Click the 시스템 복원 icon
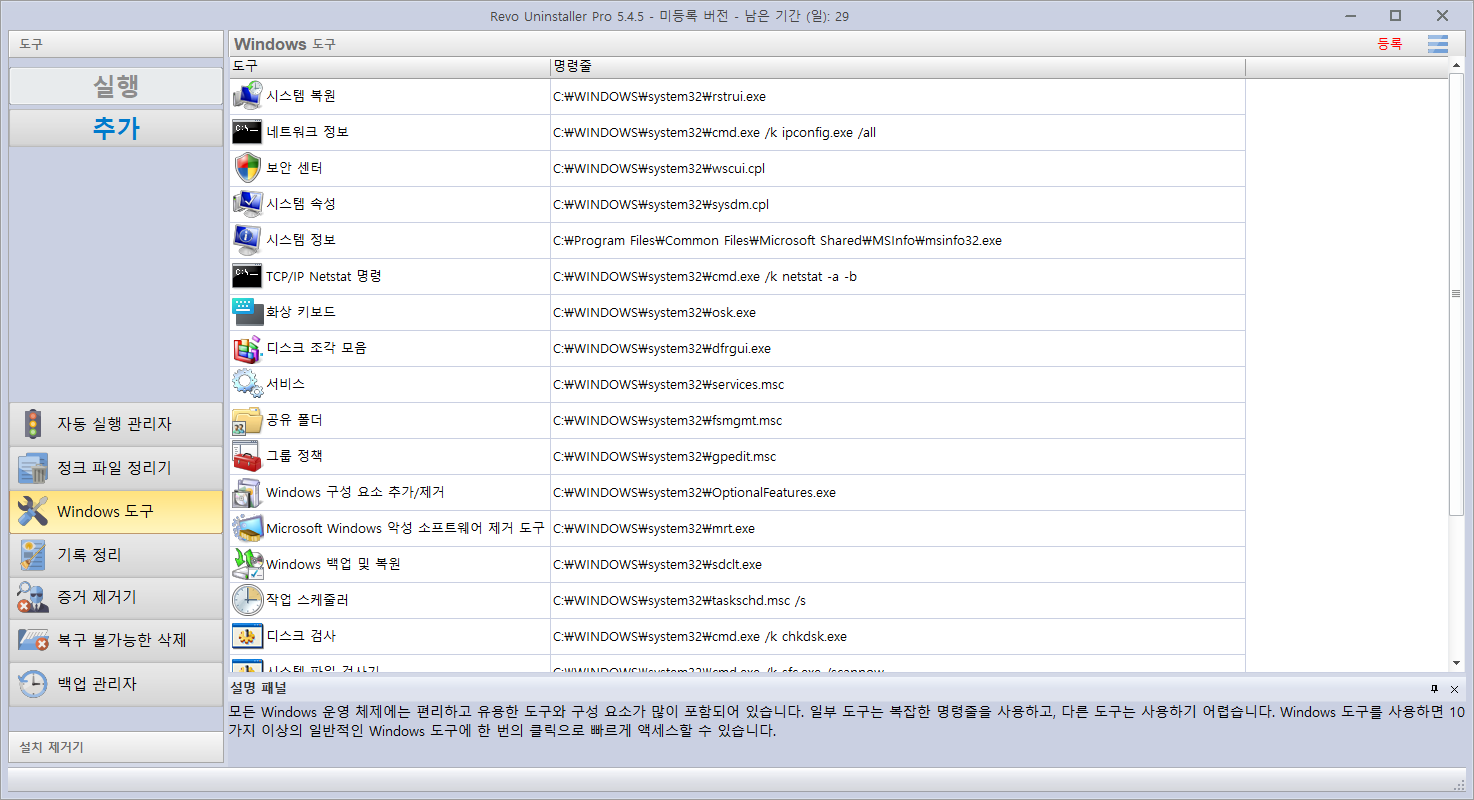The width and height of the screenshot is (1474, 800). click(247, 96)
